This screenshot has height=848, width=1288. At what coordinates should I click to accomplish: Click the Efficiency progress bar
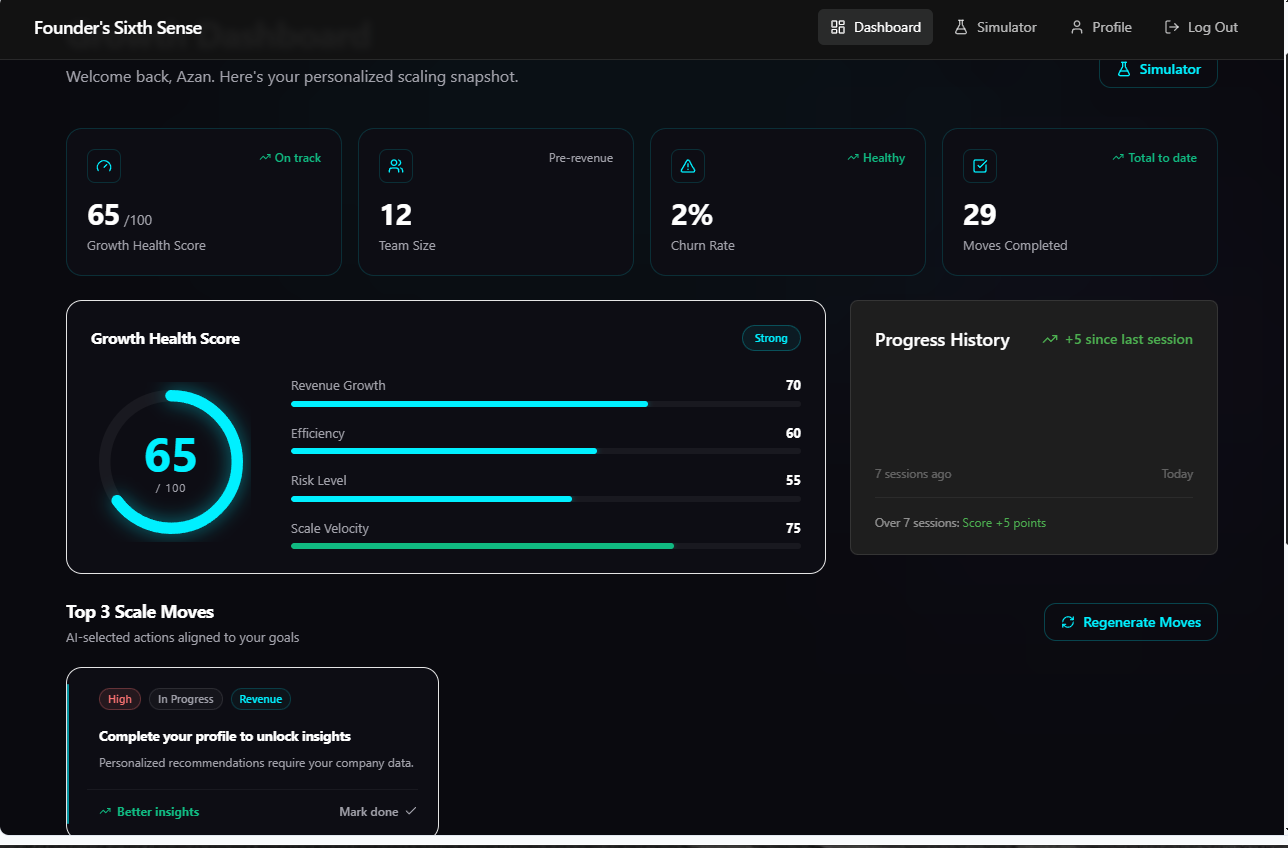point(546,451)
